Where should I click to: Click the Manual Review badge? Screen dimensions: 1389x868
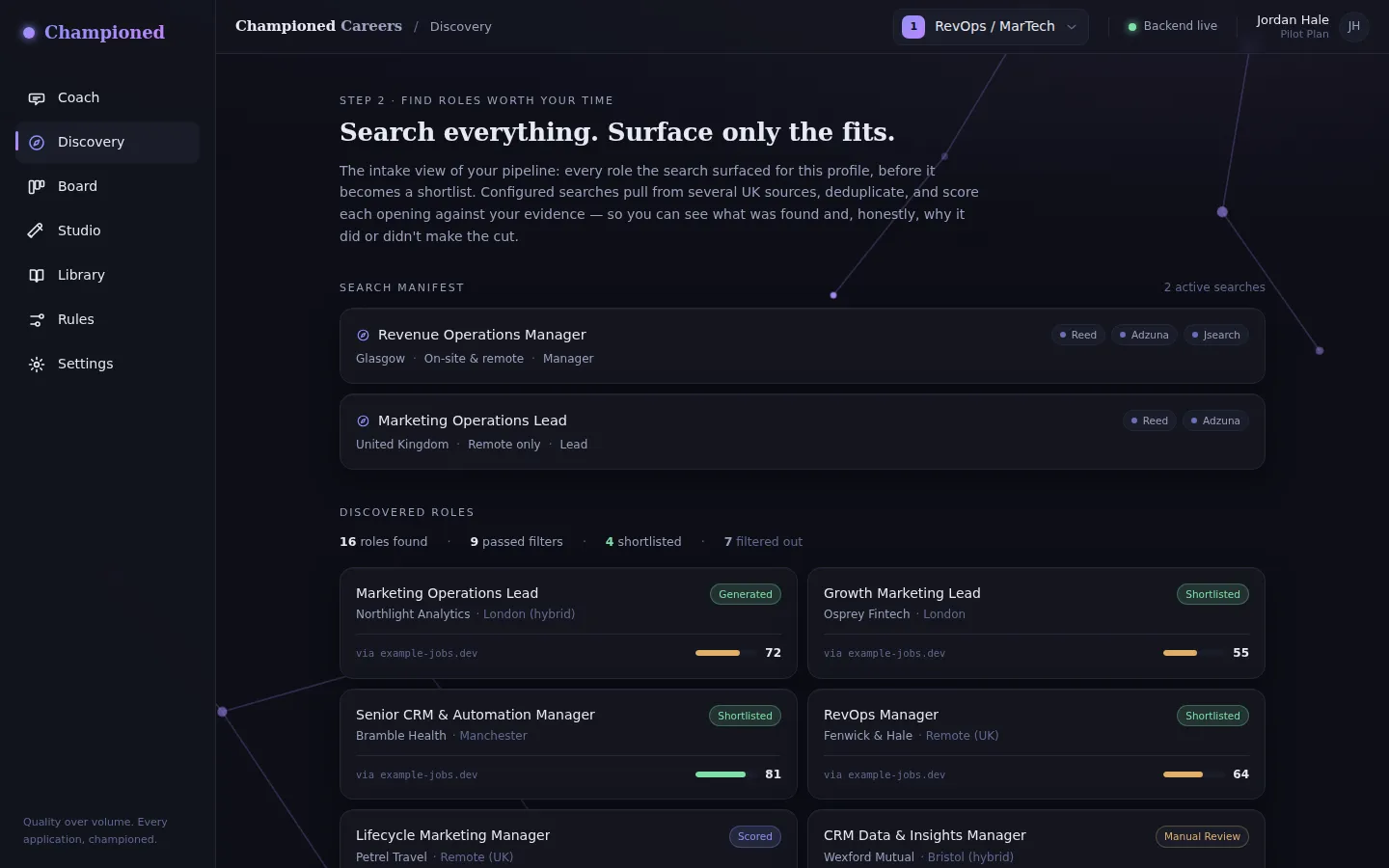1202,837
